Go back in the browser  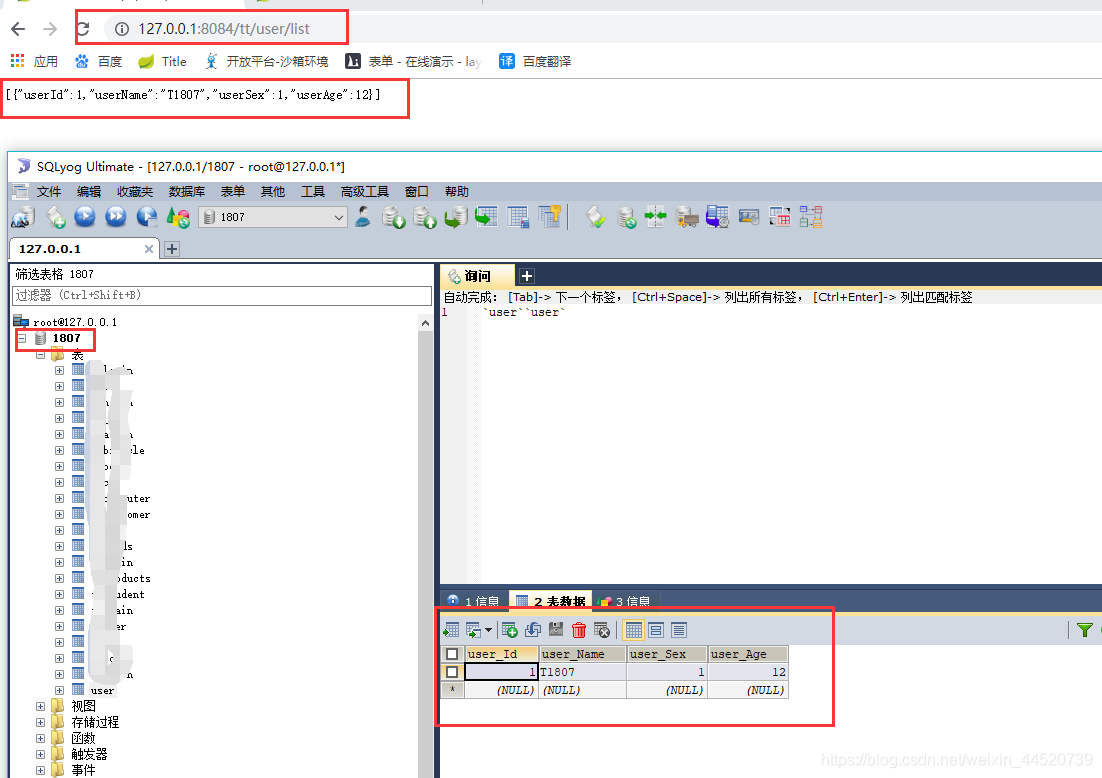click(x=18, y=29)
